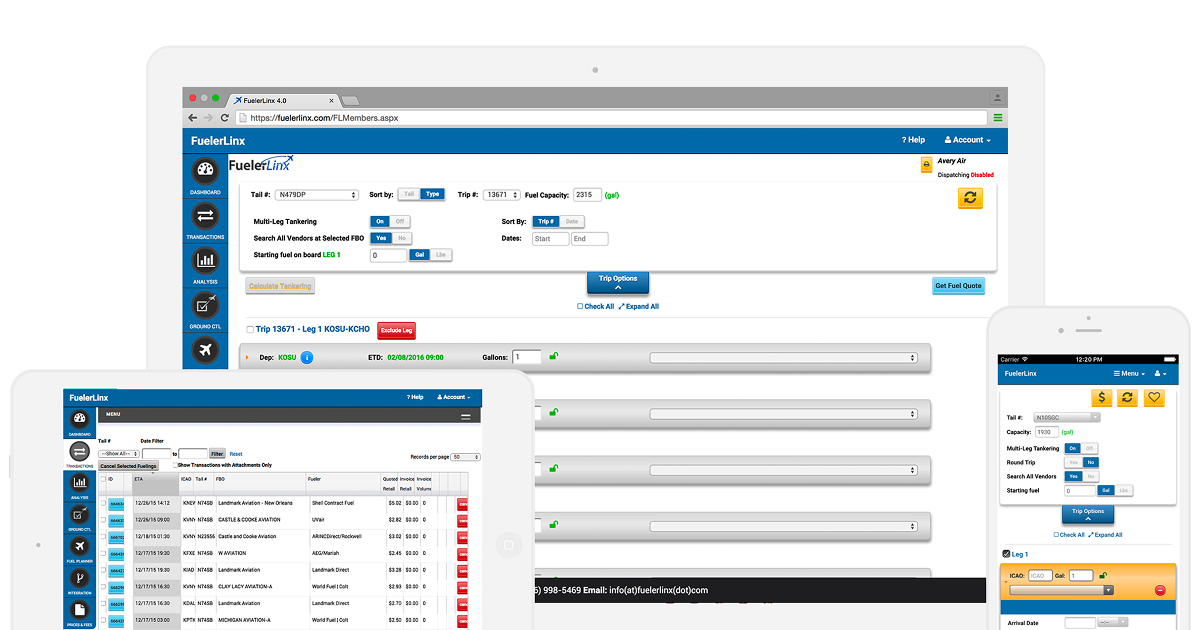Open Integration in the tablet sidebar
Screen dimensions: 1200x630
78,581
